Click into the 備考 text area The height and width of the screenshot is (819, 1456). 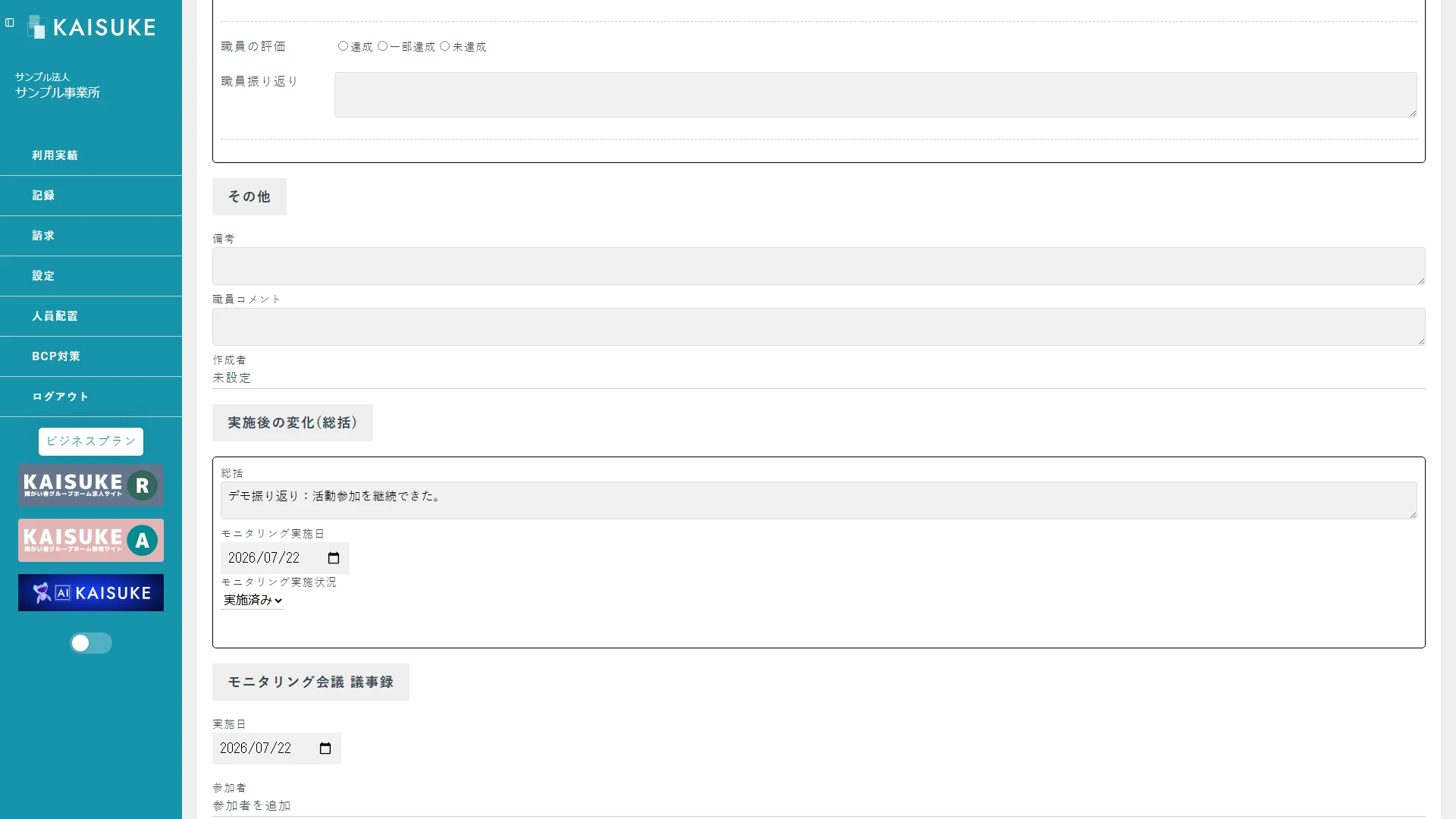tap(819, 266)
